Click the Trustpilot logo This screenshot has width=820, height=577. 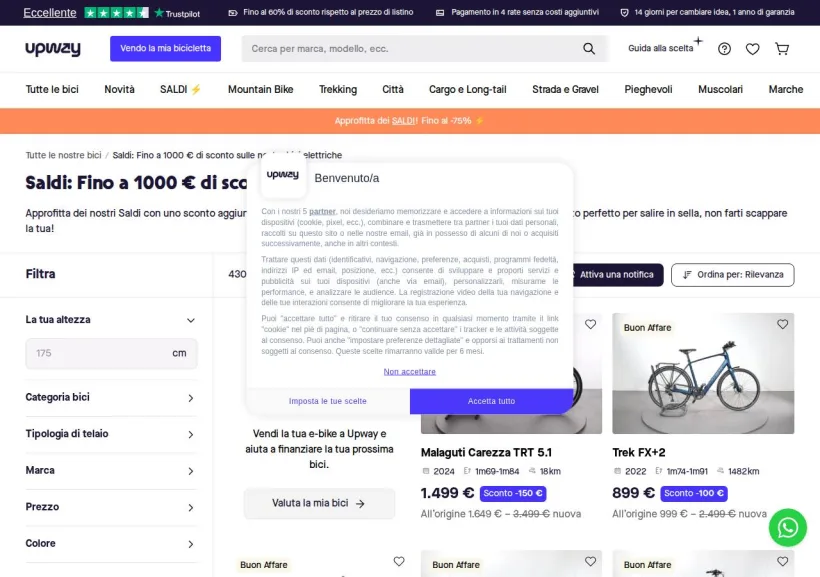177,13
